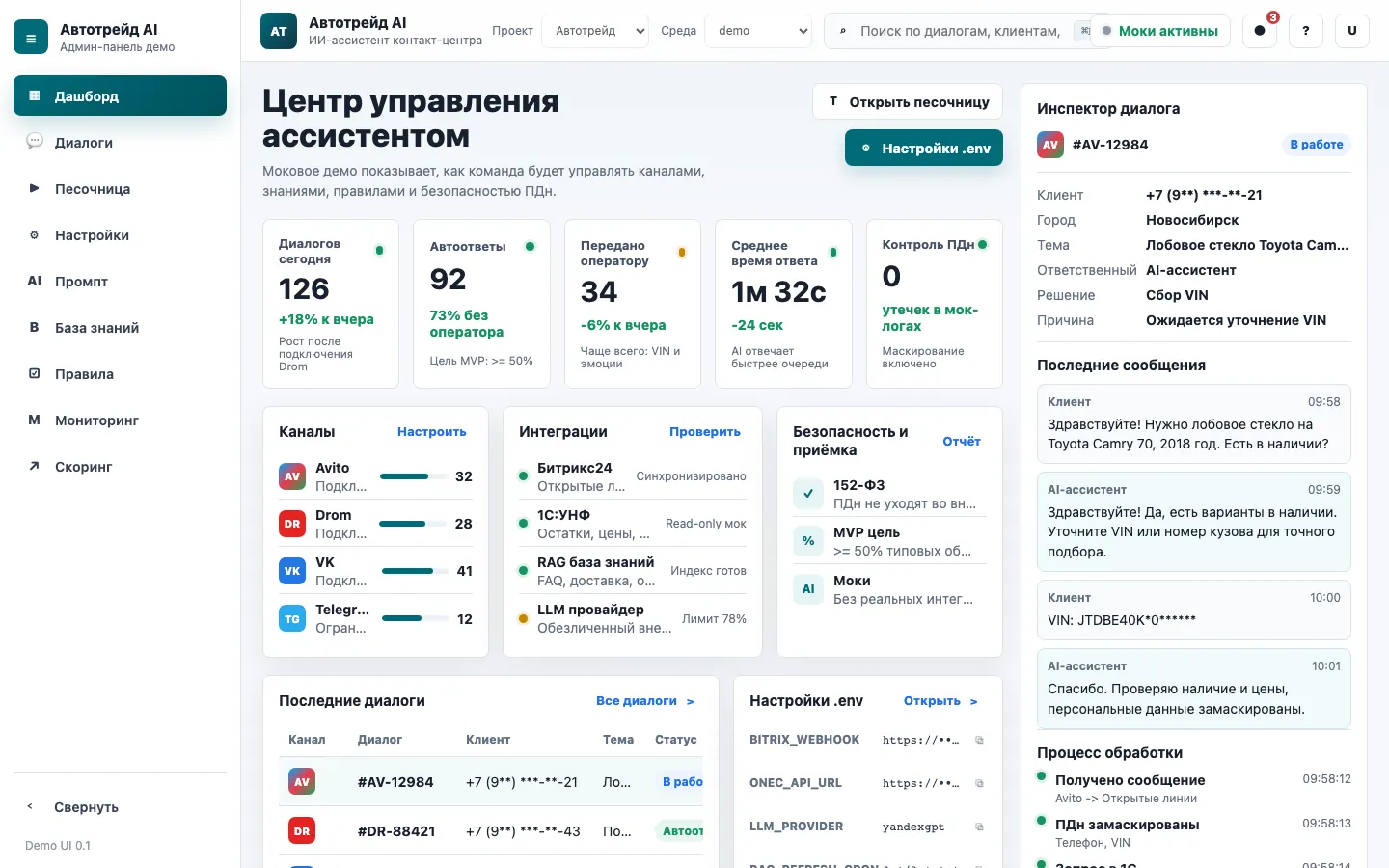Copy the BITRIX_WEBHOOK value
The height and width of the screenshot is (868, 1389).
point(979,740)
